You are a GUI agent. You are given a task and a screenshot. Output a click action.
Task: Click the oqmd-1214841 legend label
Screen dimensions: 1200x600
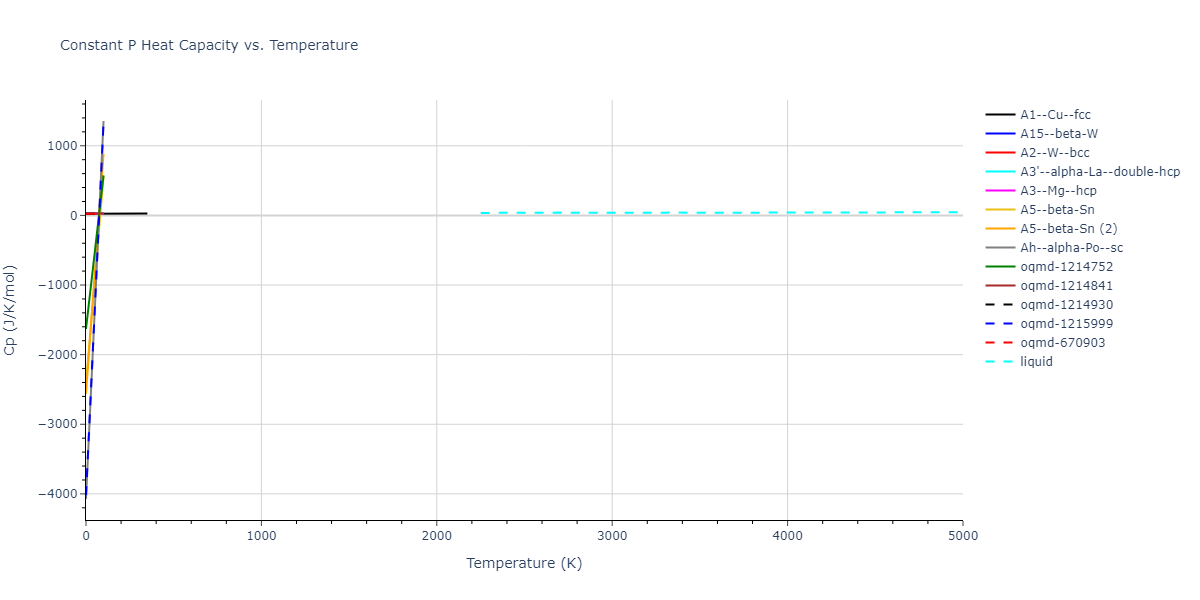coord(1066,286)
